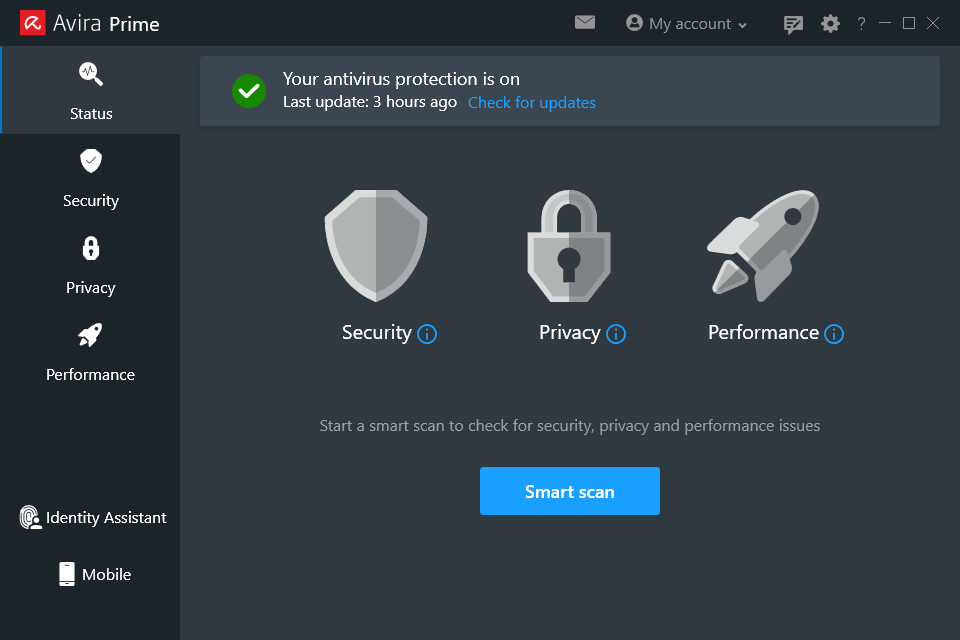The width and height of the screenshot is (960, 640).
Task: Click the green antivirus protection checkmark
Action: 248,91
